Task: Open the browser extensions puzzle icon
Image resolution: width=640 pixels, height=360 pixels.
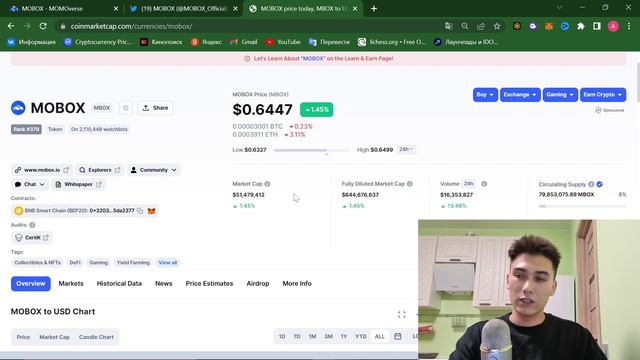Action: (581, 26)
